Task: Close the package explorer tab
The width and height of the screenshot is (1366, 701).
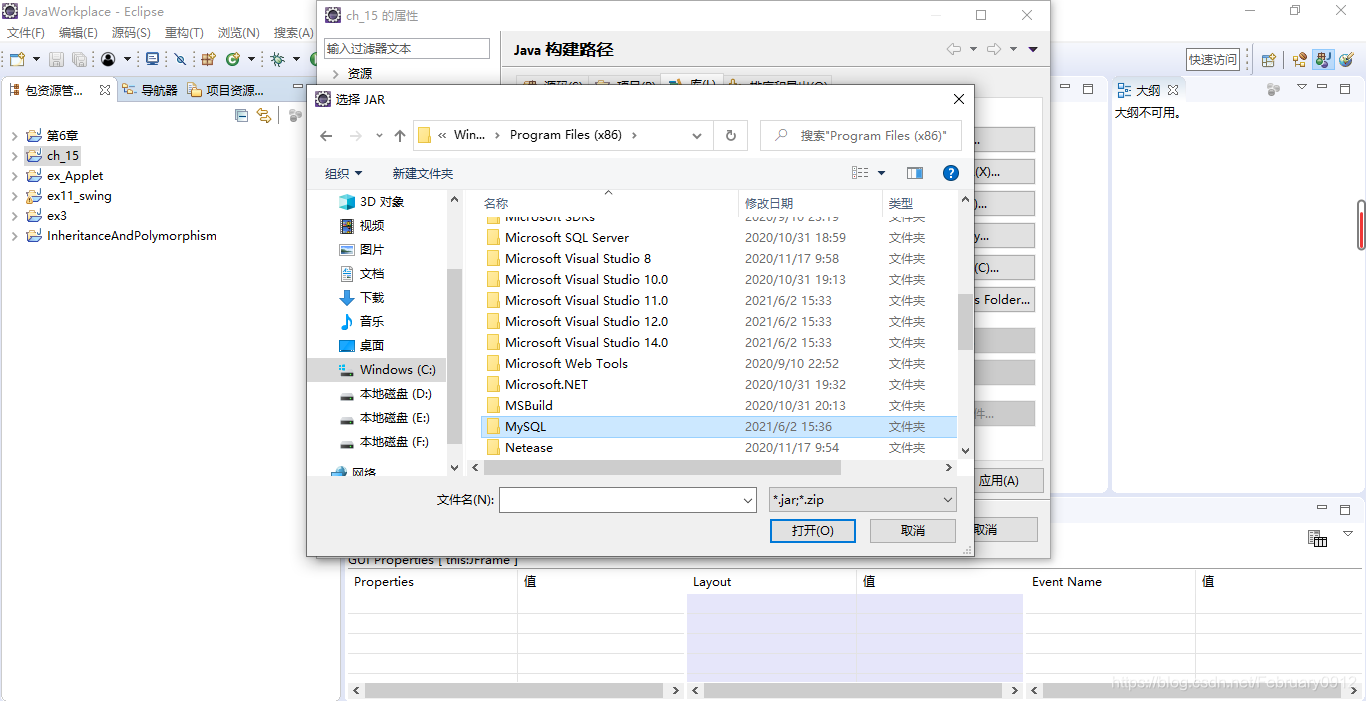Action: pos(104,90)
